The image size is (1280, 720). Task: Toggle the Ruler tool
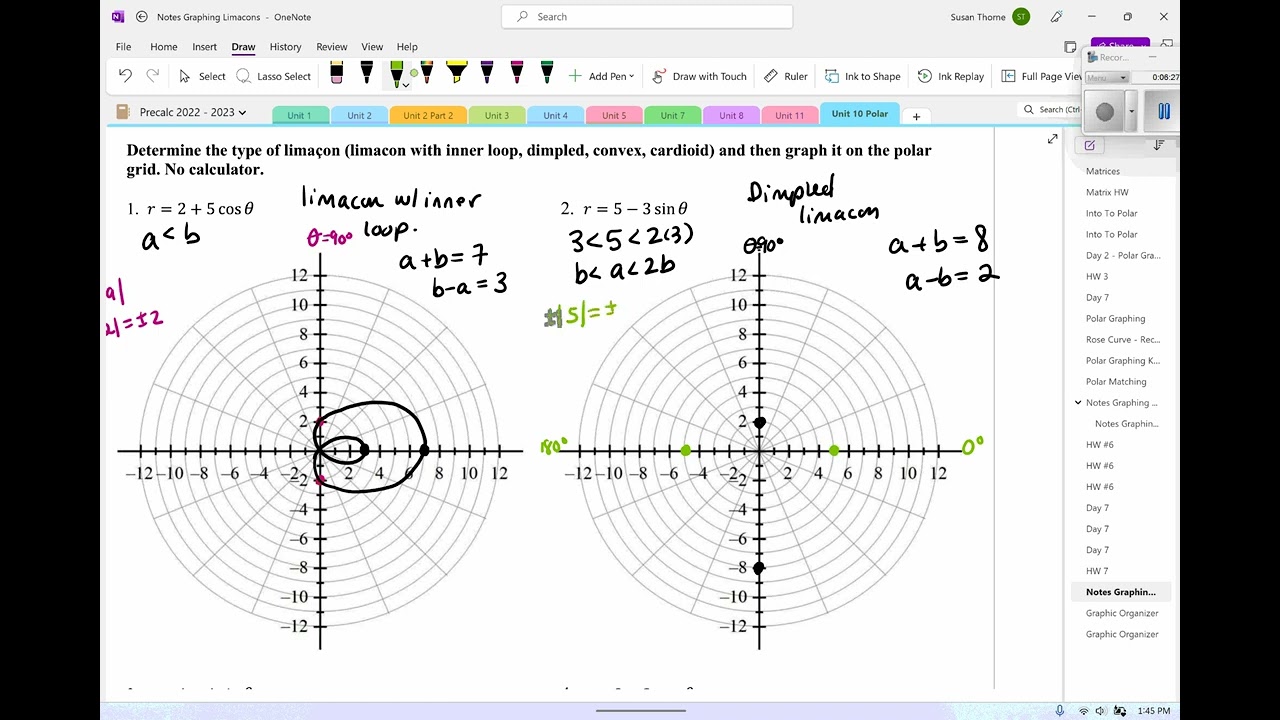coord(785,76)
